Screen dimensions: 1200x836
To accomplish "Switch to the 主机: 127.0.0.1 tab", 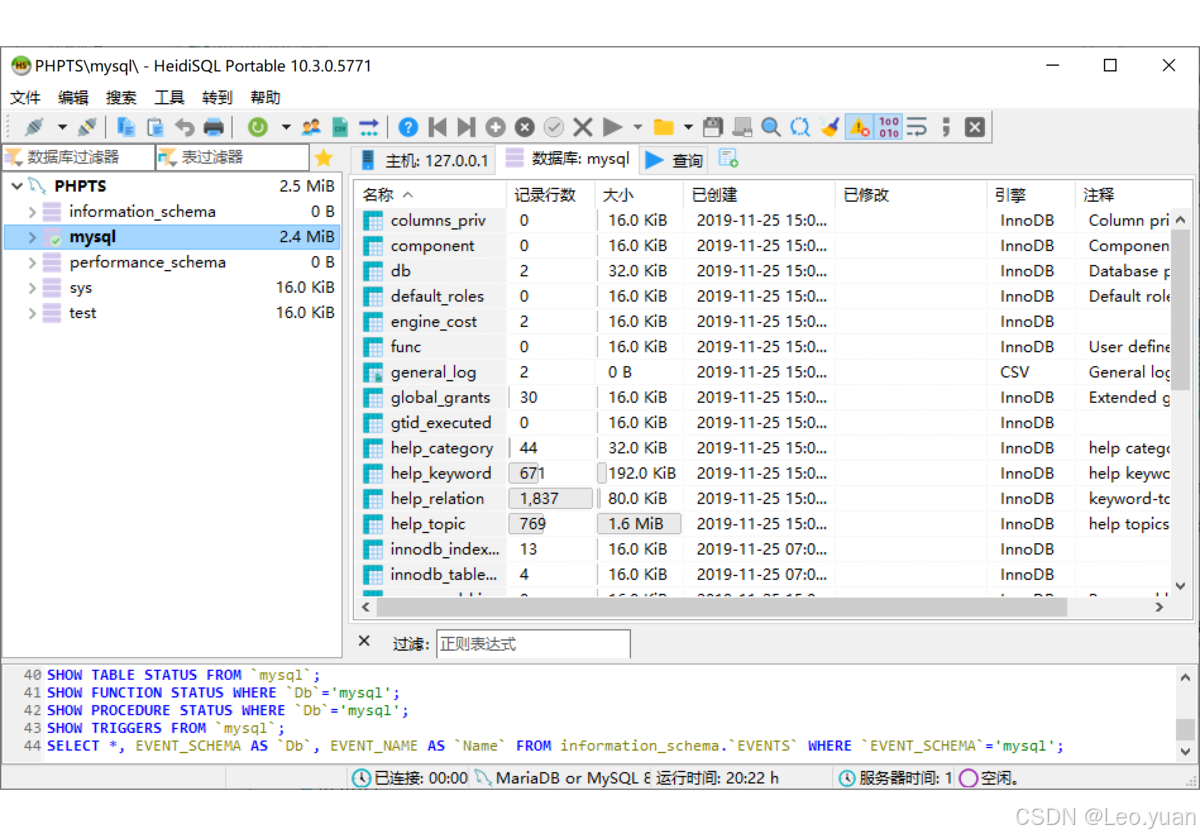I will 424,160.
